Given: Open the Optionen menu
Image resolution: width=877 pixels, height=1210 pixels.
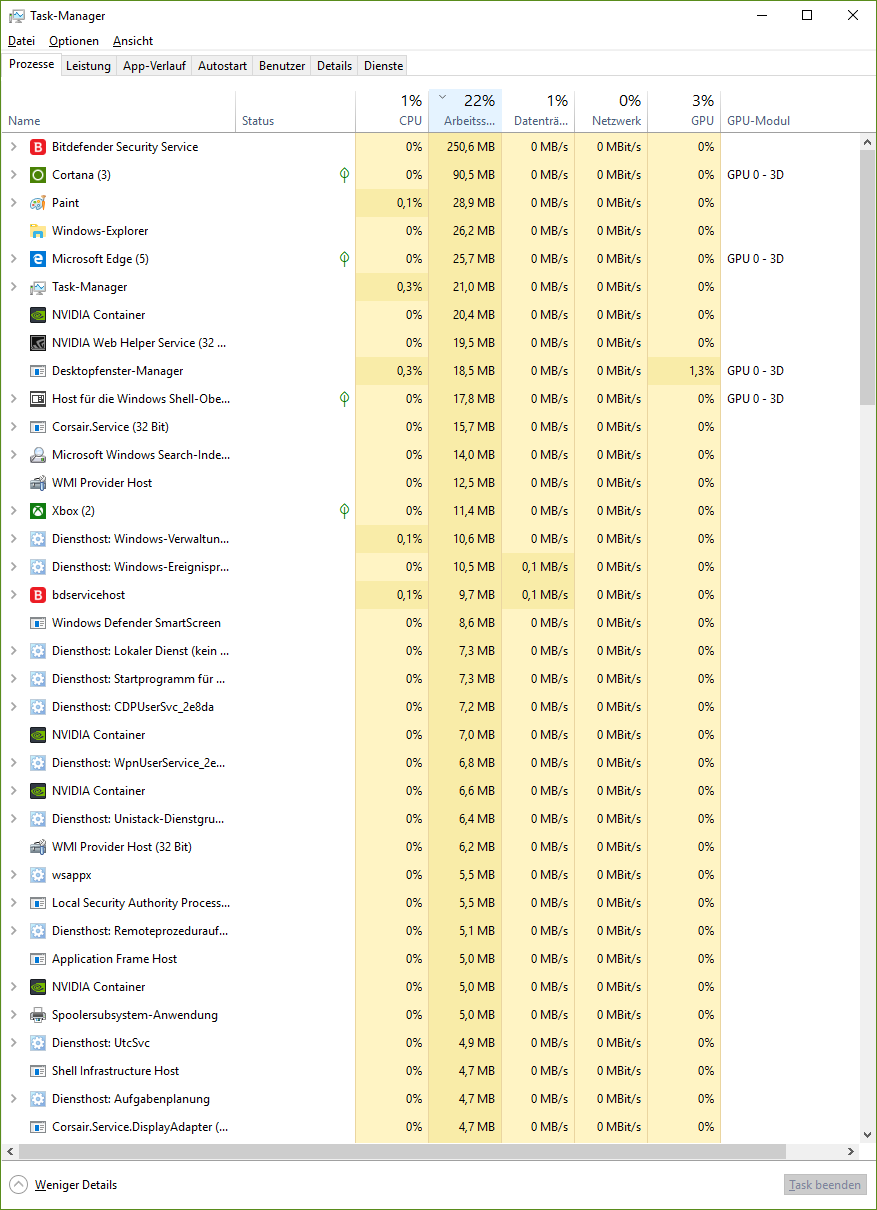Looking at the screenshot, I should (74, 41).
